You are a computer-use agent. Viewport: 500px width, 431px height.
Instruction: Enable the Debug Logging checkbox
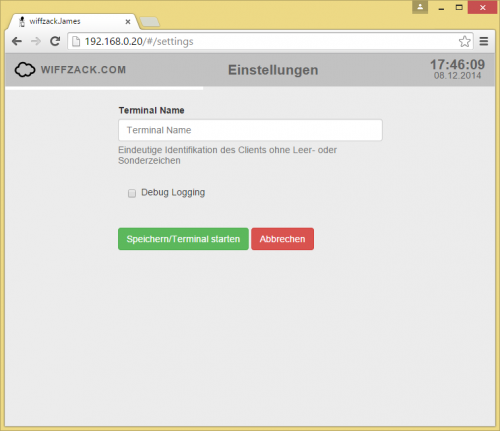[x=132, y=193]
